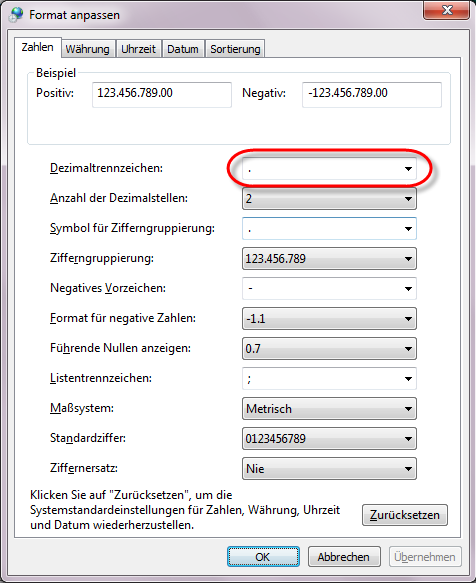
Task: Open the Dezimaltrennzeichen combo box
Action: [329, 169]
